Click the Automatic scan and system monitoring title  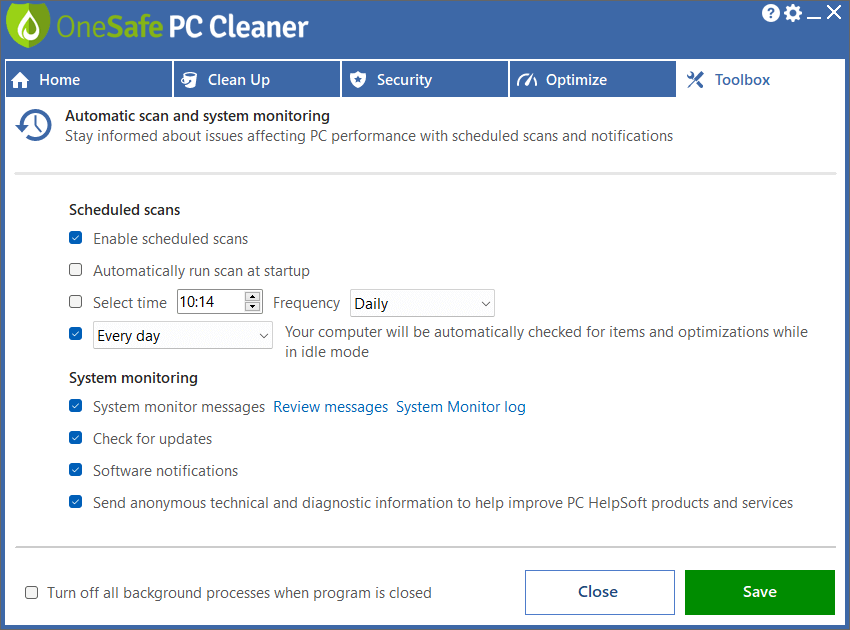197,116
